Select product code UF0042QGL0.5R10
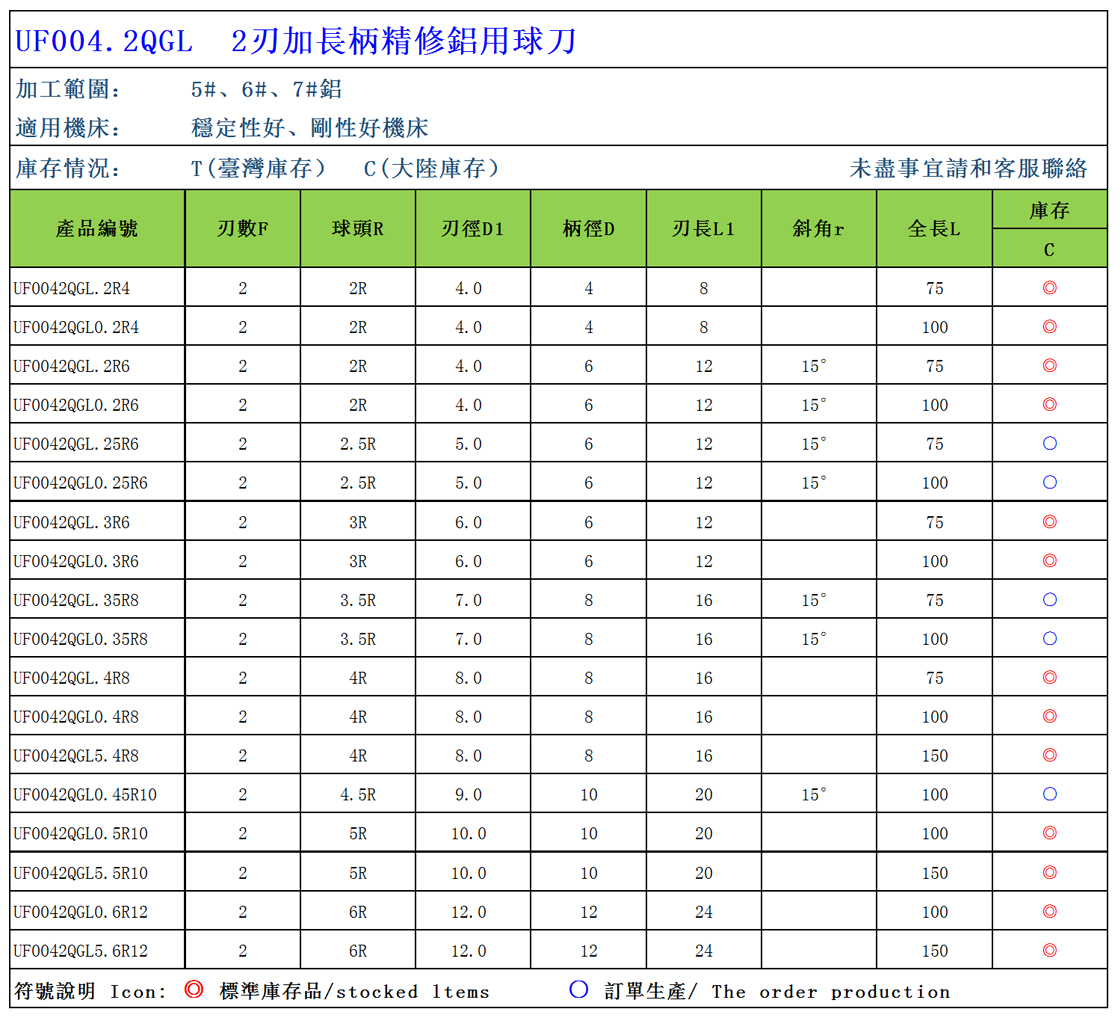 click(x=80, y=833)
